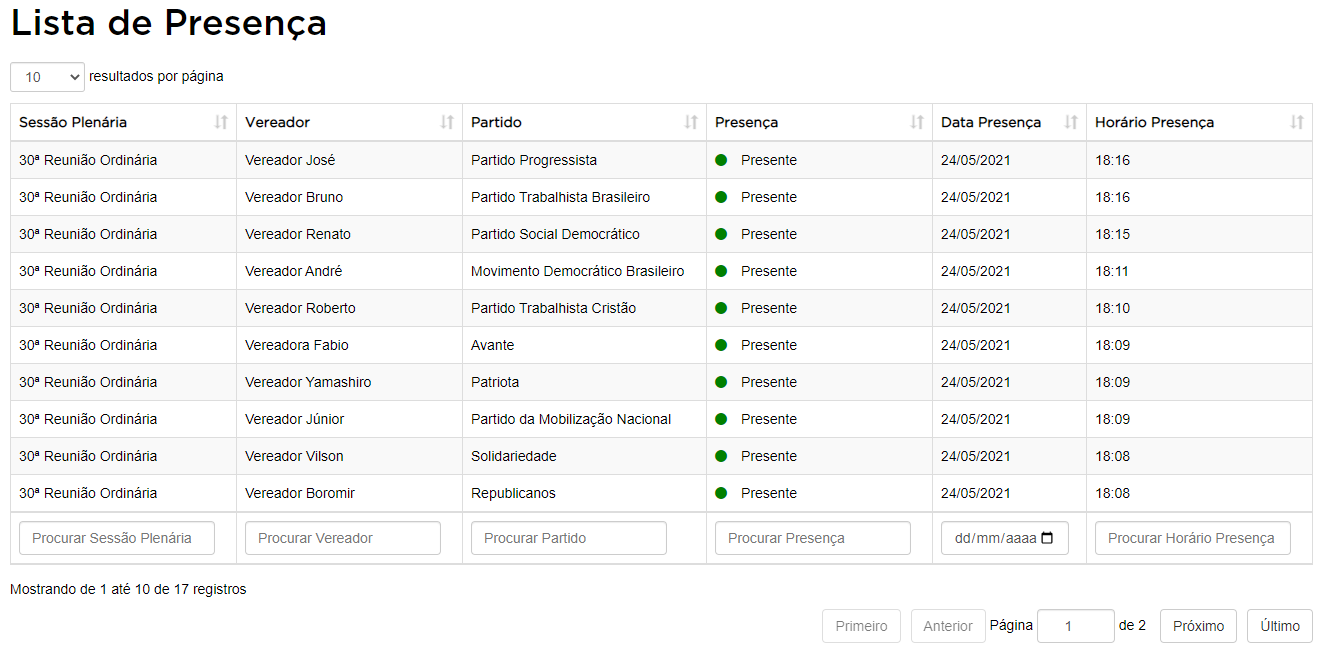The width and height of the screenshot is (1325, 651).
Task: Click green status dot for Vereador José
Action: pyautogui.click(x=721, y=160)
